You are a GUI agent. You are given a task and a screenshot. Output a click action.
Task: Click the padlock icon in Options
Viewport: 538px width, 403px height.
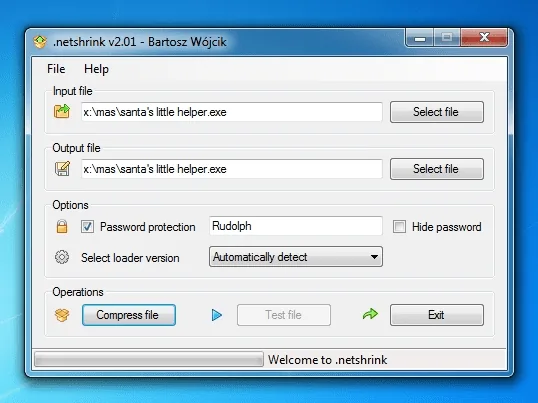[62, 226]
